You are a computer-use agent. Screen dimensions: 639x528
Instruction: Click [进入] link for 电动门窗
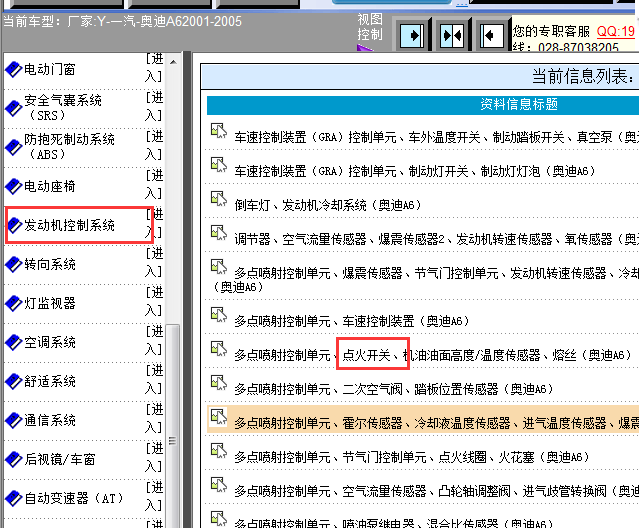tap(154, 68)
